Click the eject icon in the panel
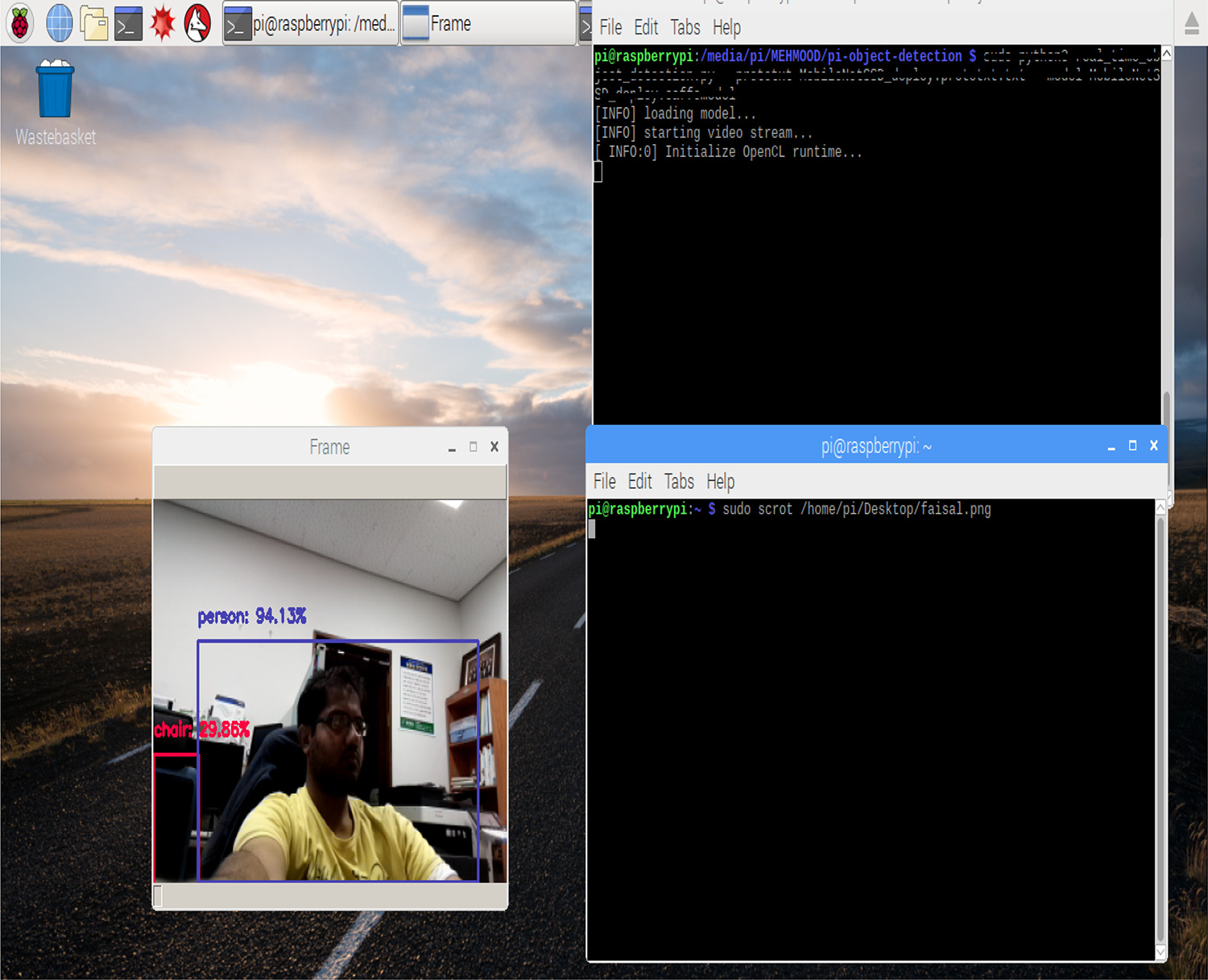 [x=1192, y=23]
